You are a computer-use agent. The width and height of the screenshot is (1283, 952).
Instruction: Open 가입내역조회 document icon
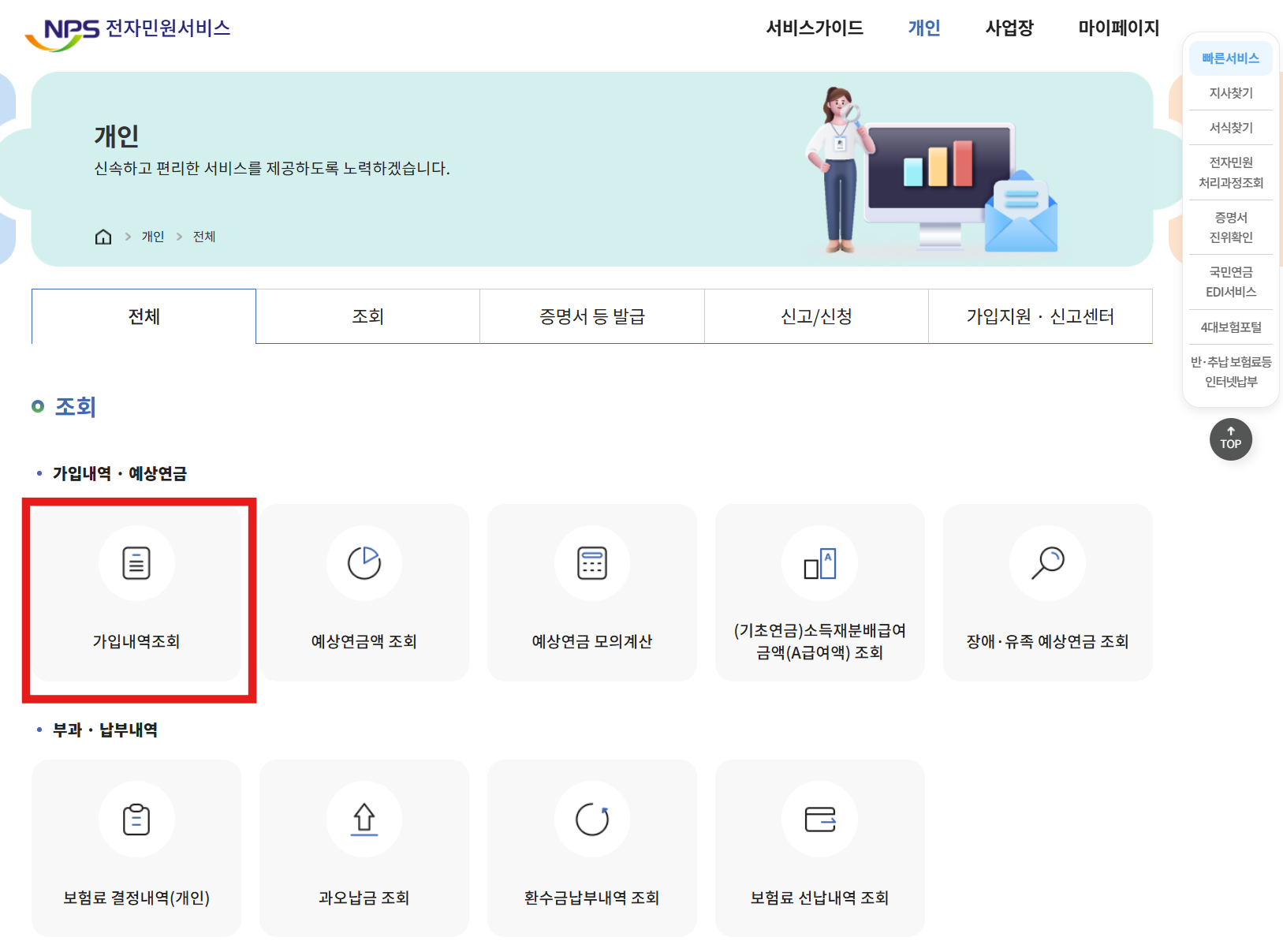[136, 562]
